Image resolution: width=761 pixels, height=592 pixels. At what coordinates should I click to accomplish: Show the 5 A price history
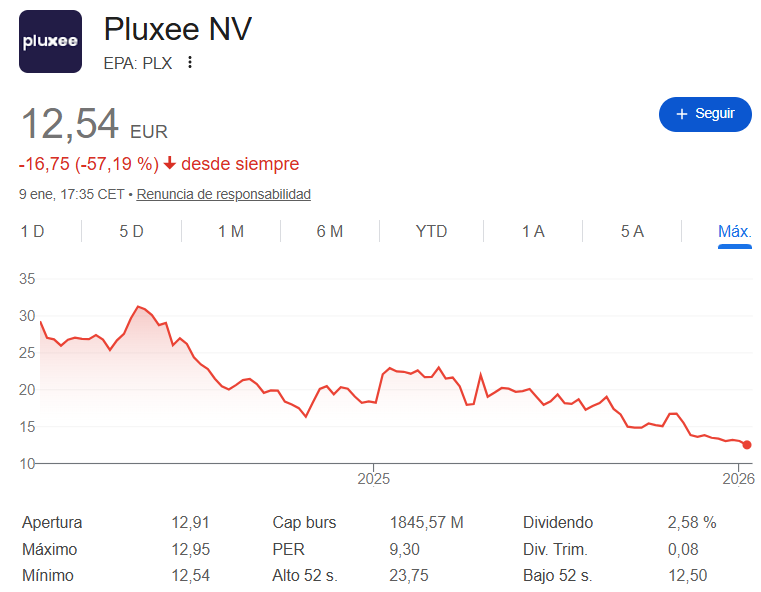pos(632,232)
